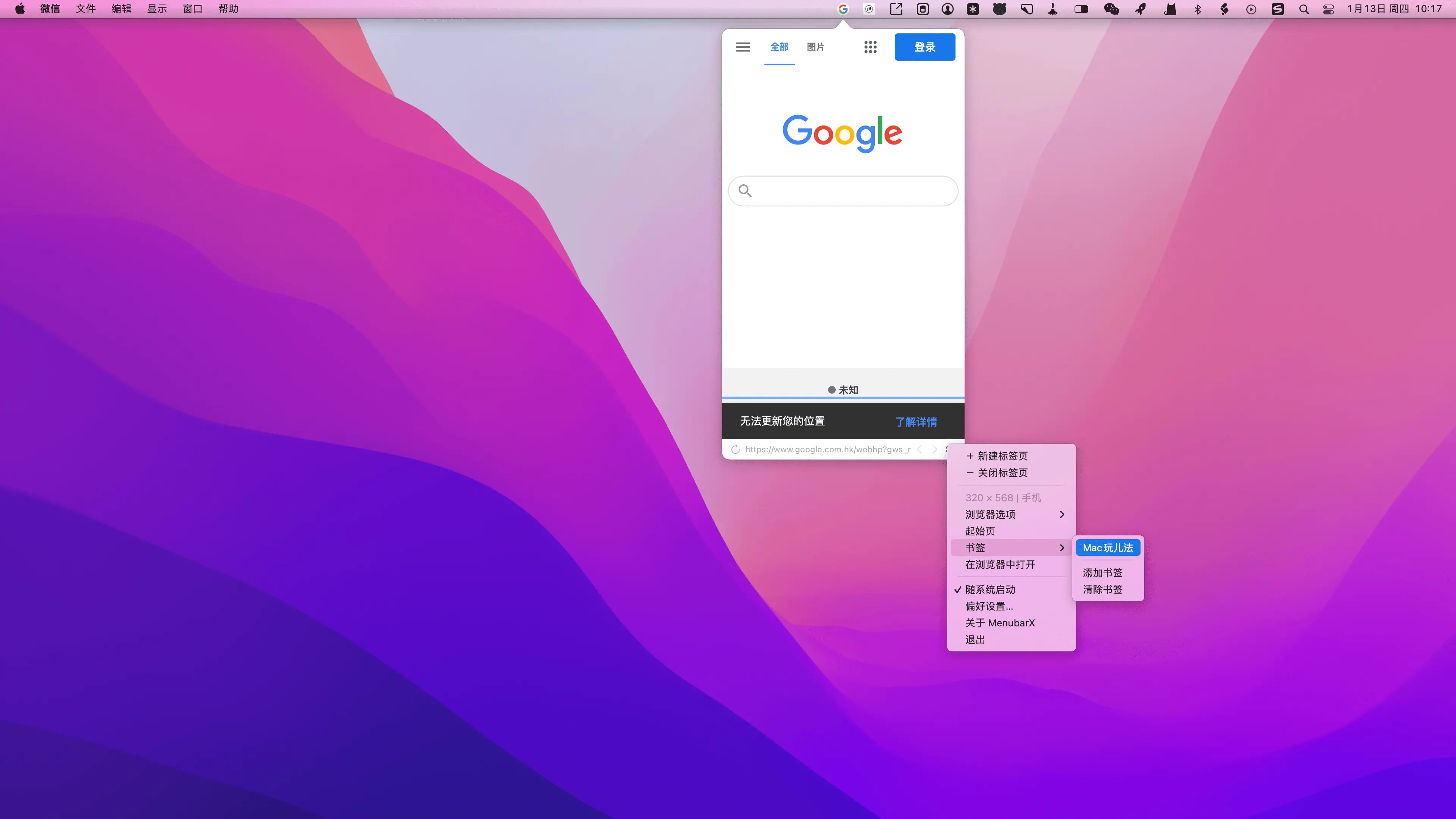1456x819 pixels.
Task: Click the Google logo
Action: tap(842, 133)
